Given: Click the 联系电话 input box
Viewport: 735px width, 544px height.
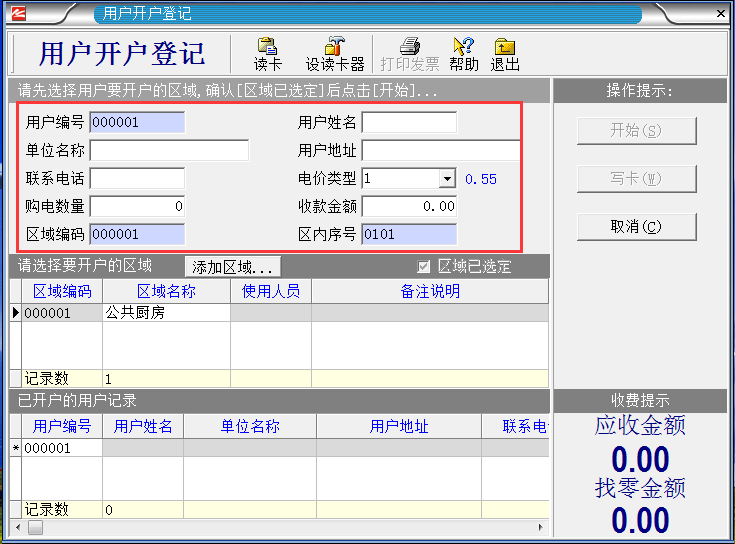Looking at the screenshot, I should tap(137, 179).
